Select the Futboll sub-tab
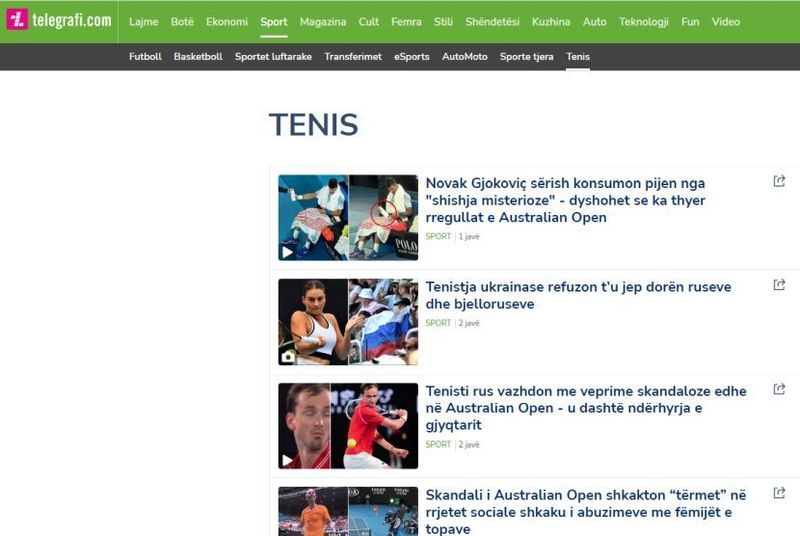800x536 pixels. [x=145, y=57]
